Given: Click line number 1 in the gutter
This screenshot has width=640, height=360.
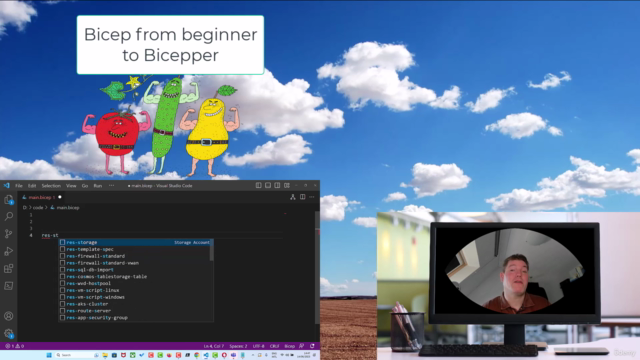Looking at the screenshot, I should 31,215.
